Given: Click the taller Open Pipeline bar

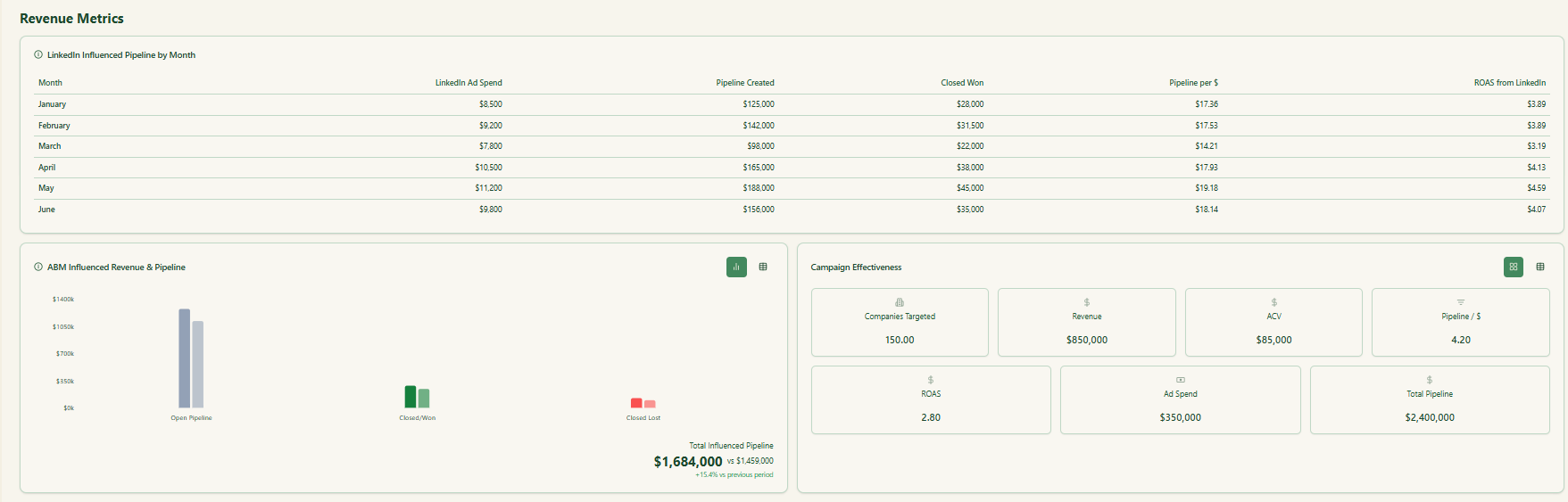Looking at the screenshot, I should tap(185, 358).
